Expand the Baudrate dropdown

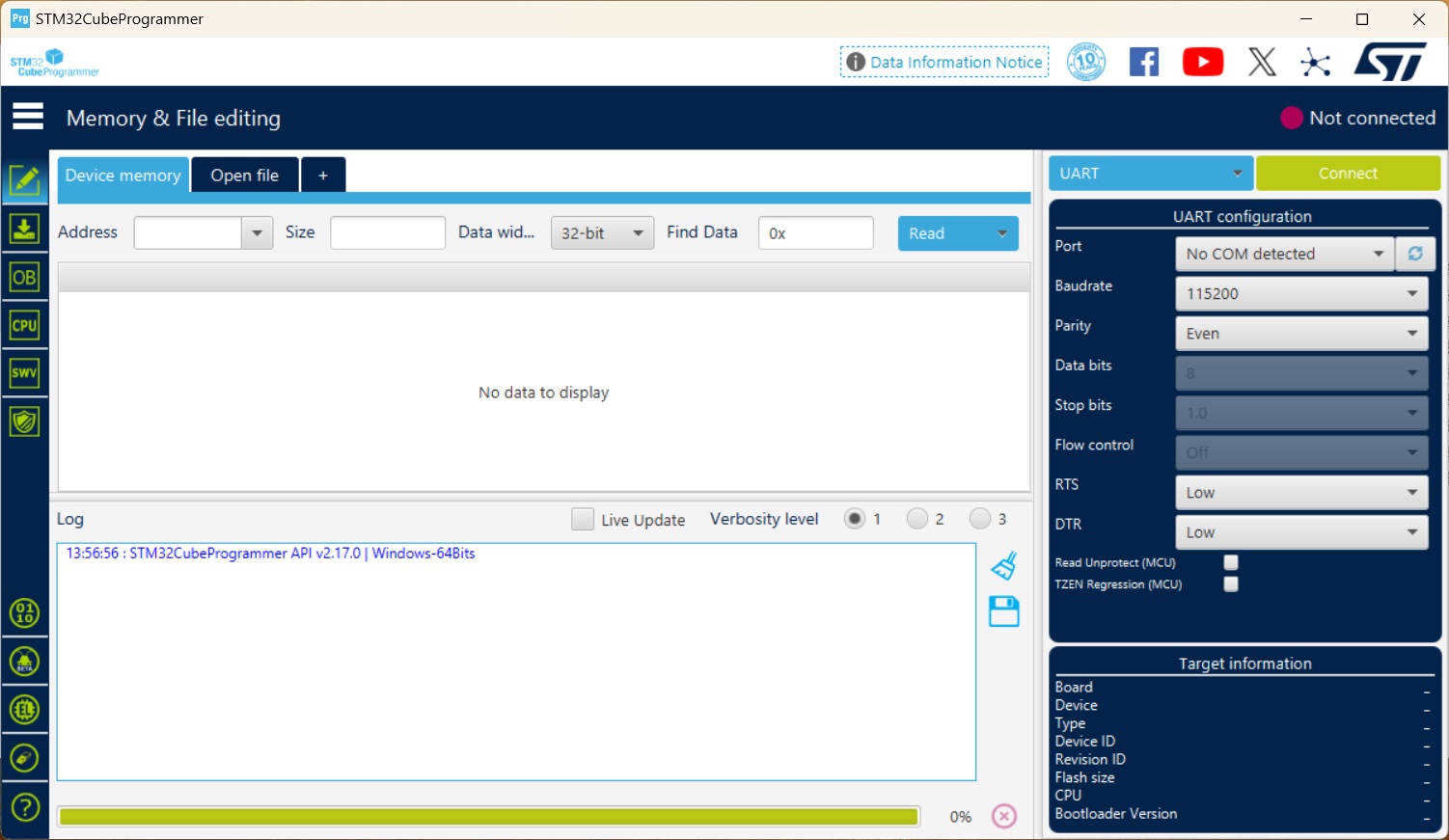tap(1301, 293)
